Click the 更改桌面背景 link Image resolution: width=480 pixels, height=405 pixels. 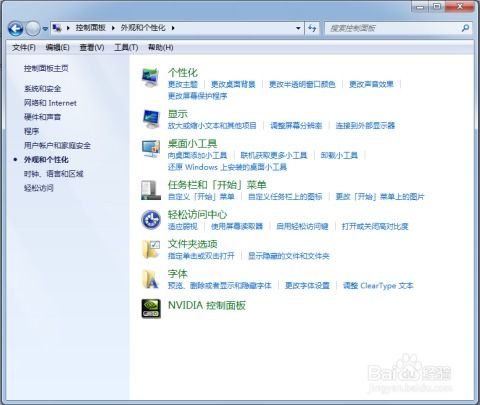click(x=233, y=84)
